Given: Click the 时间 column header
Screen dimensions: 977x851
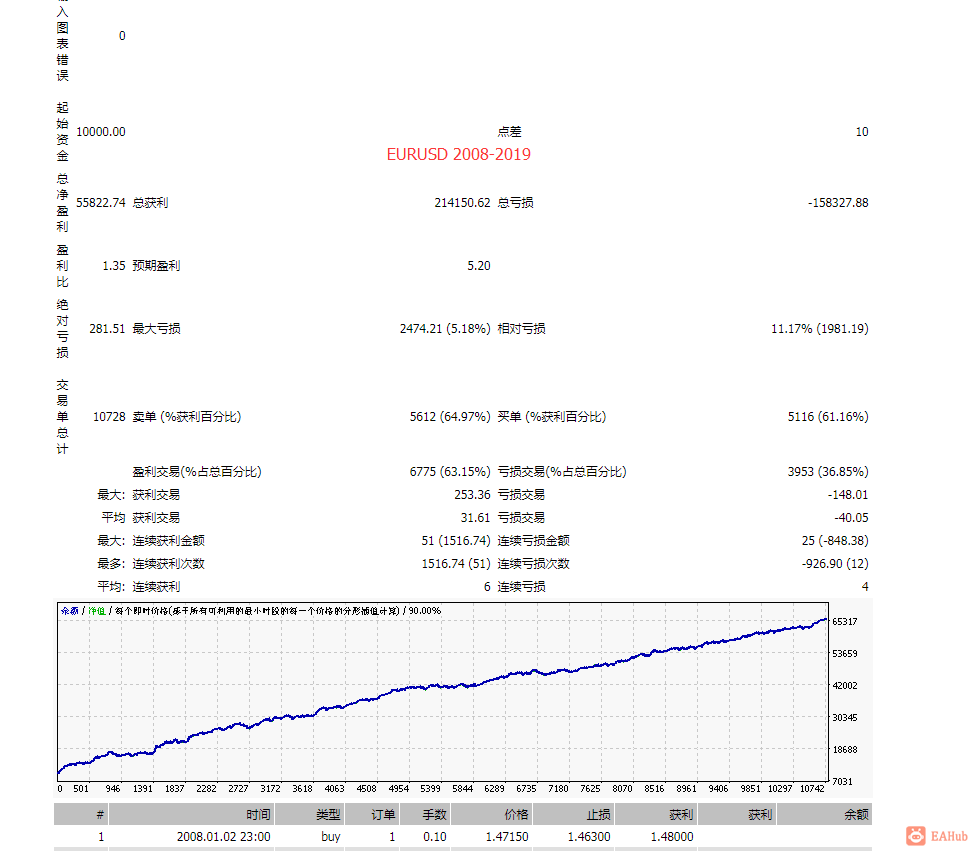Looking at the screenshot, I should tap(257, 813).
